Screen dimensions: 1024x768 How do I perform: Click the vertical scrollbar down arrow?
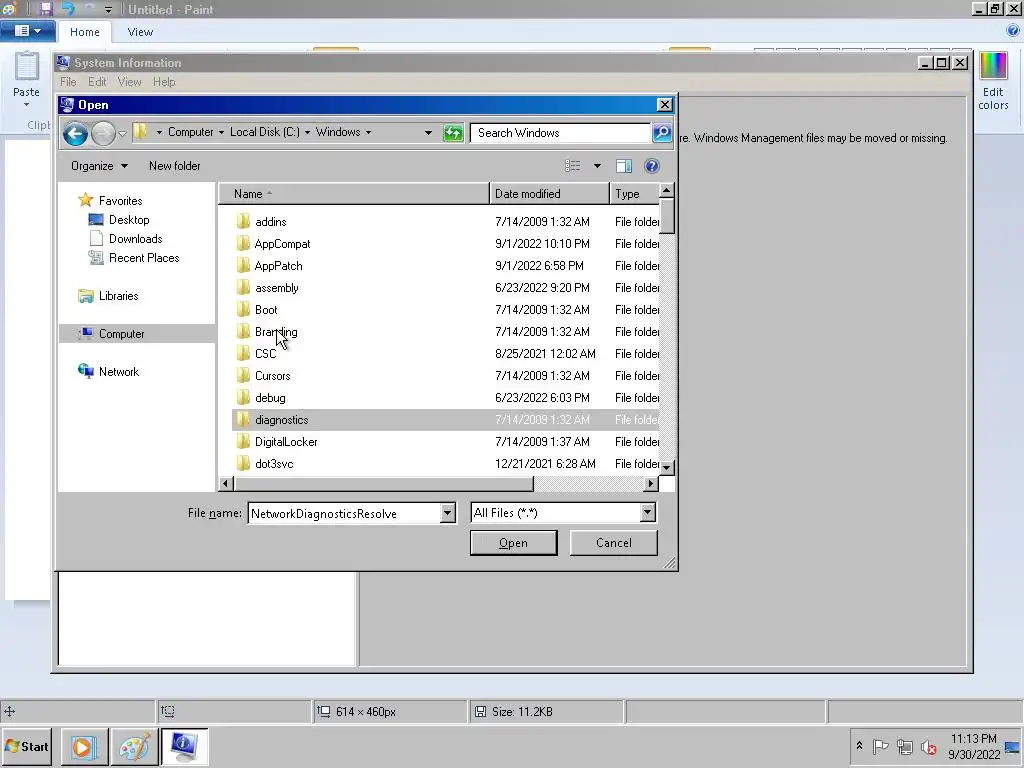666,468
